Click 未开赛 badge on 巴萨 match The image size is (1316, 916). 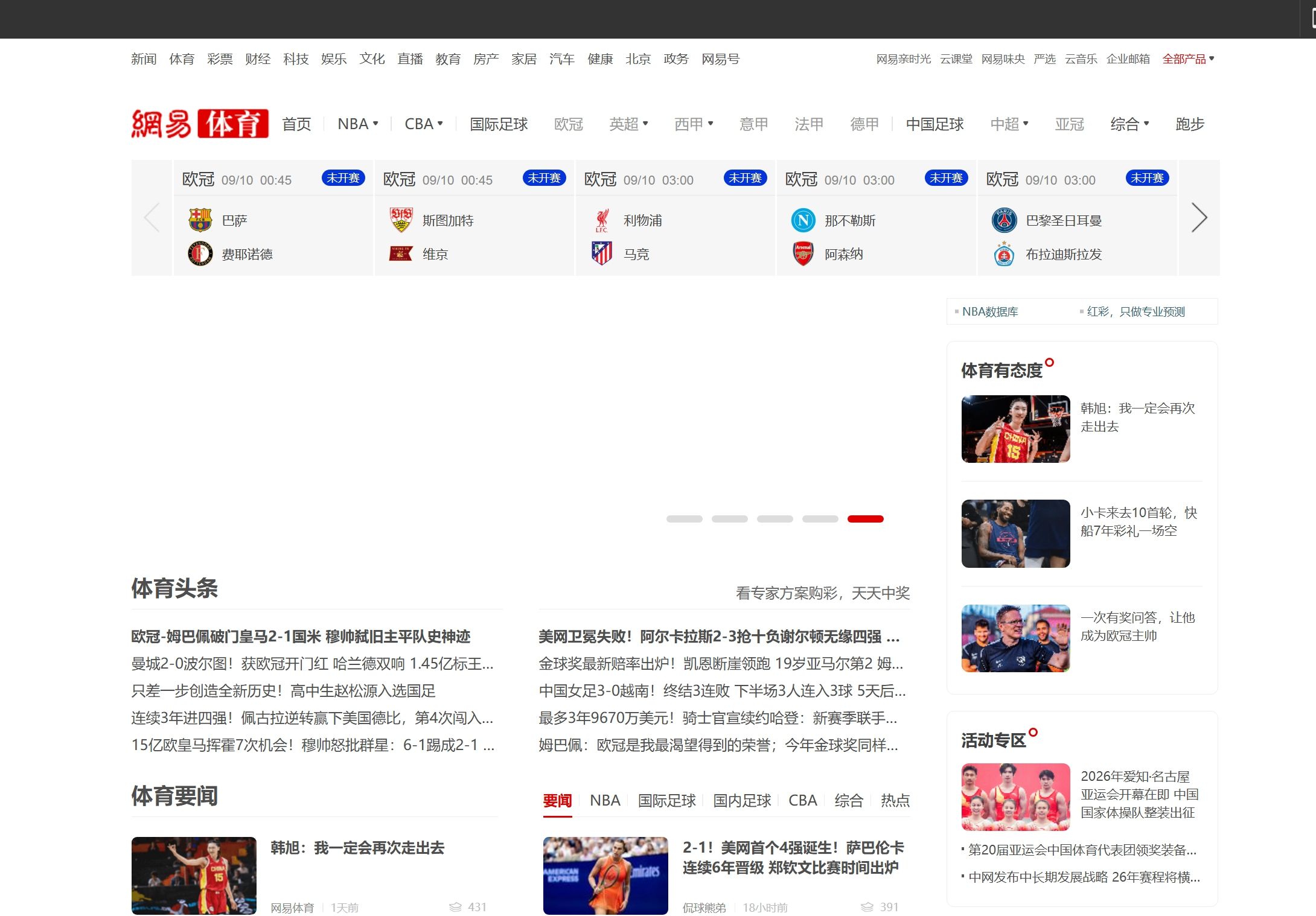click(x=343, y=178)
